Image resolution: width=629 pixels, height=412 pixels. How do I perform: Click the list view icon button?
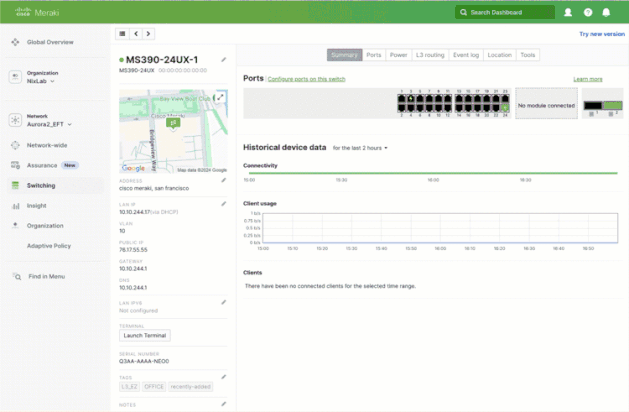[x=123, y=34]
